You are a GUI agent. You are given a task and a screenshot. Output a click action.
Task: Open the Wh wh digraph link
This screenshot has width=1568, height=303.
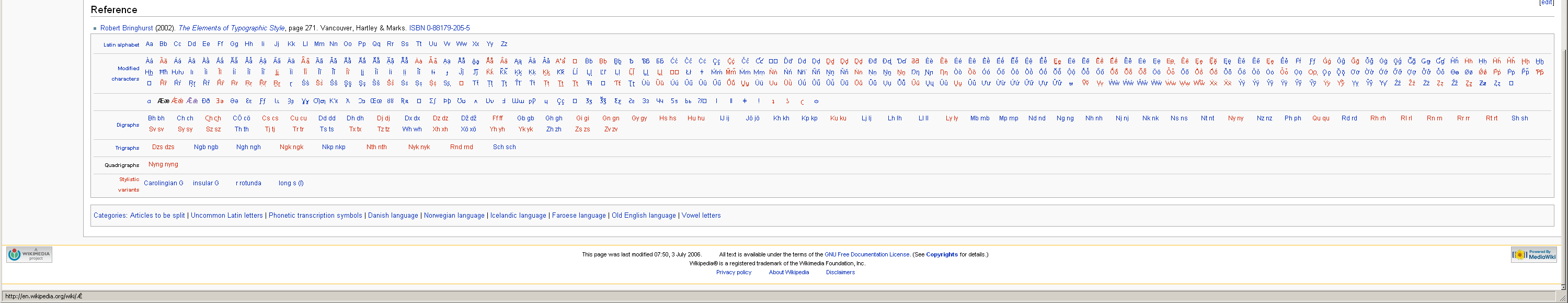point(412,129)
